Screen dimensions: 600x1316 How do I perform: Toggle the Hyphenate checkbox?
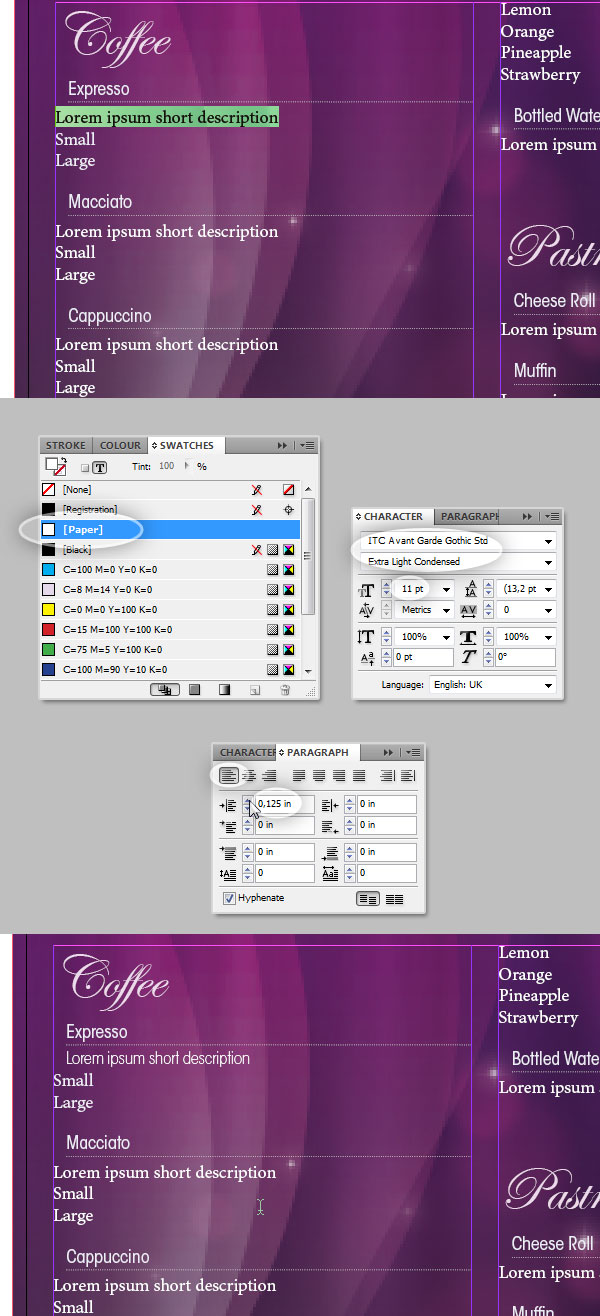tap(230, 898)
